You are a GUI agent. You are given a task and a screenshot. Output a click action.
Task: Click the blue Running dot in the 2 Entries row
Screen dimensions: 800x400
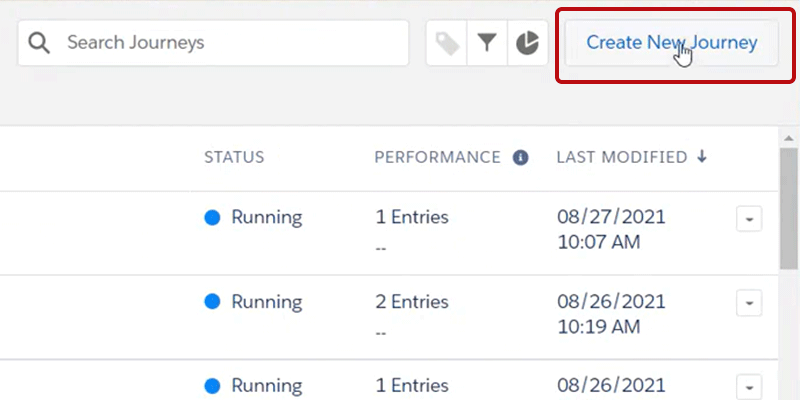[x=212, y=302]
